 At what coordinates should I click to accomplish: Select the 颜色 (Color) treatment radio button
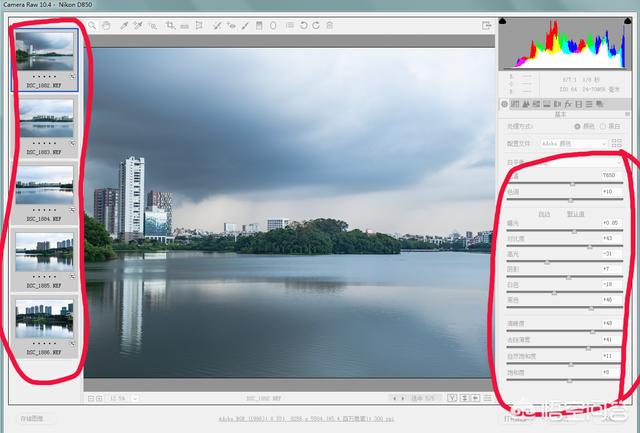(x=577, y=126)
